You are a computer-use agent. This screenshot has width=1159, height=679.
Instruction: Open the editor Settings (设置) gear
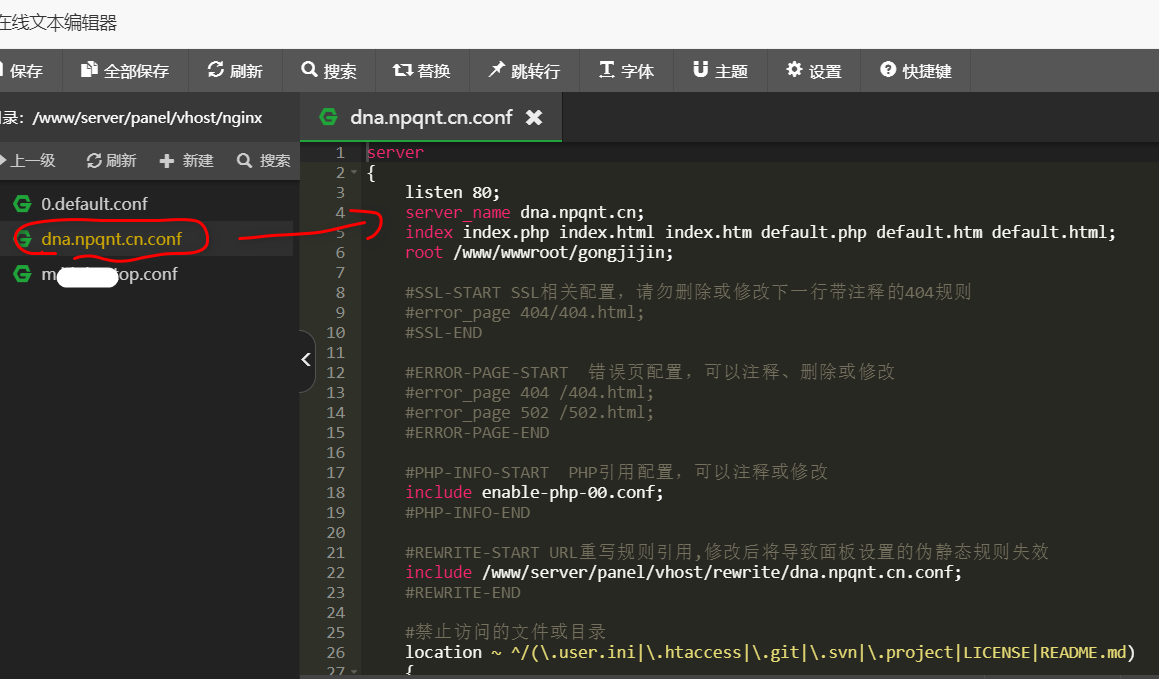(x=814, y=71)
